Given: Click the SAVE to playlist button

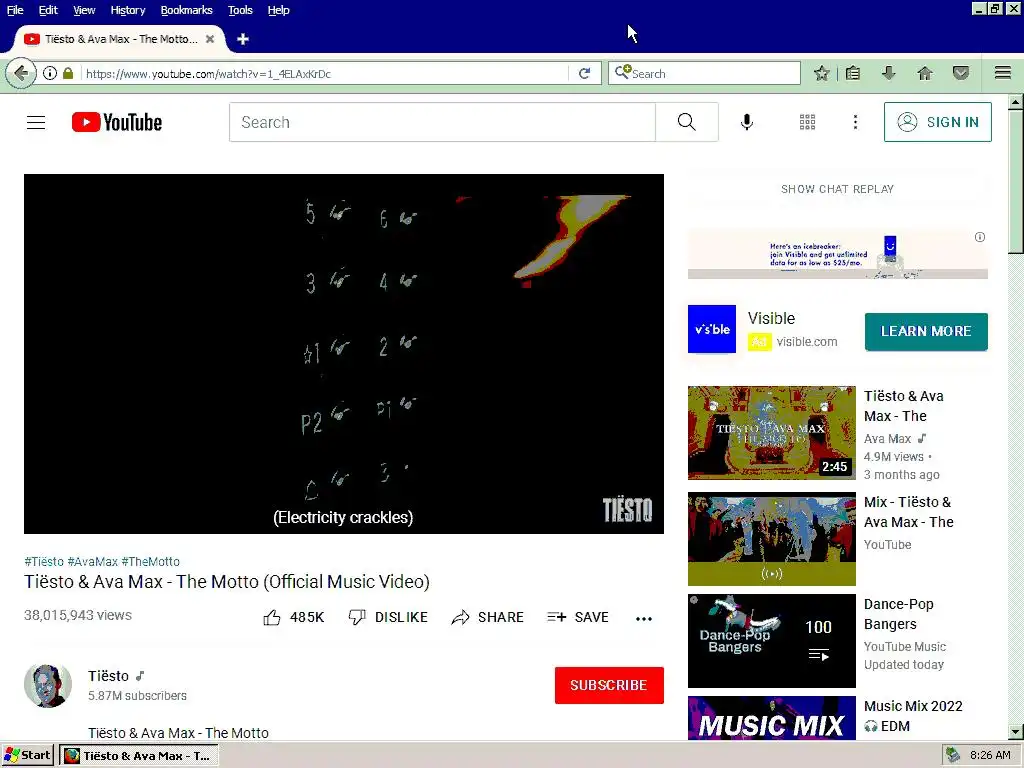Looking at the screenshot, I should tap(578, 617).
